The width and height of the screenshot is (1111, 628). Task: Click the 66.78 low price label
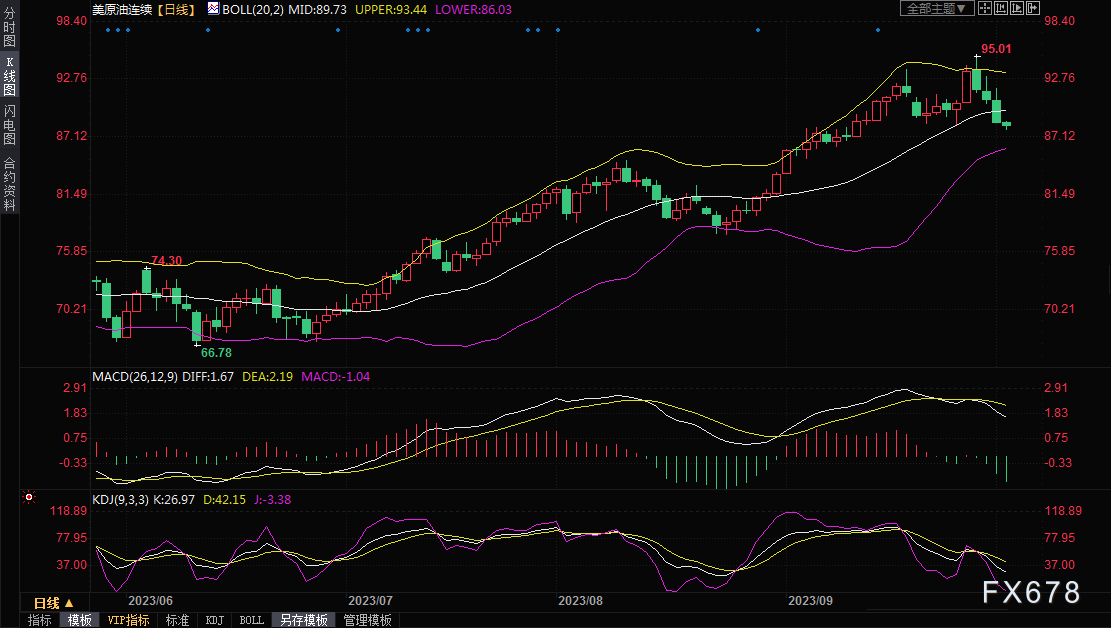(216, 352)
